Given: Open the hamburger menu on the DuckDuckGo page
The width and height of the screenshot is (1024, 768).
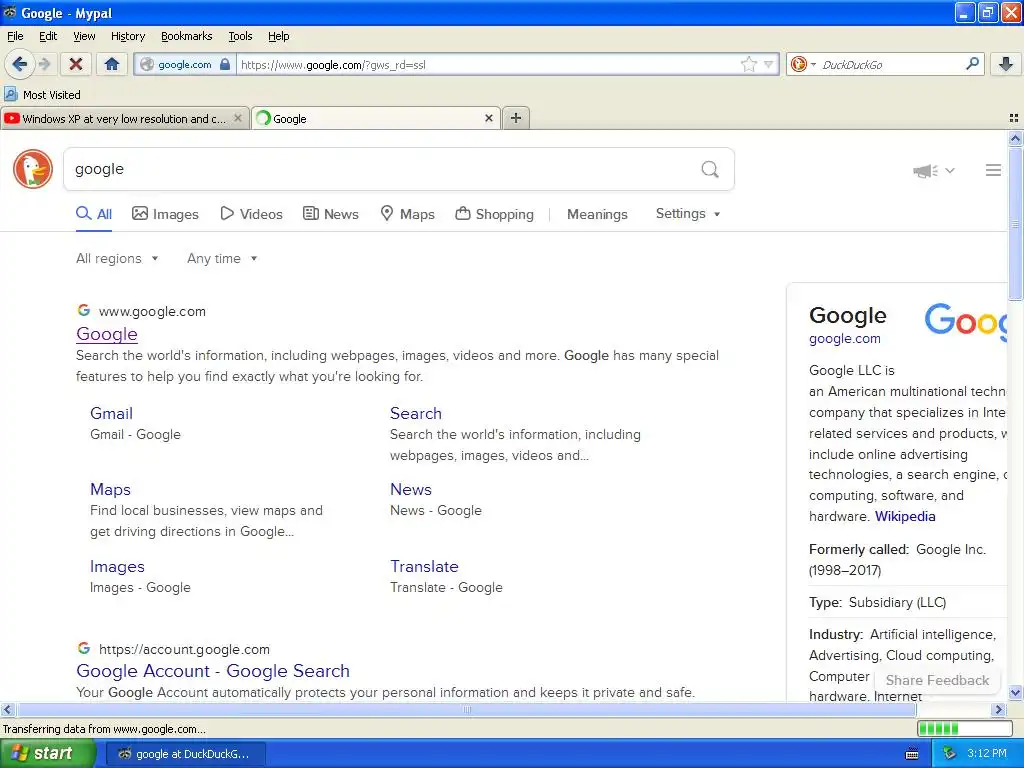Looking at the screenshot, I should point(993,170).
